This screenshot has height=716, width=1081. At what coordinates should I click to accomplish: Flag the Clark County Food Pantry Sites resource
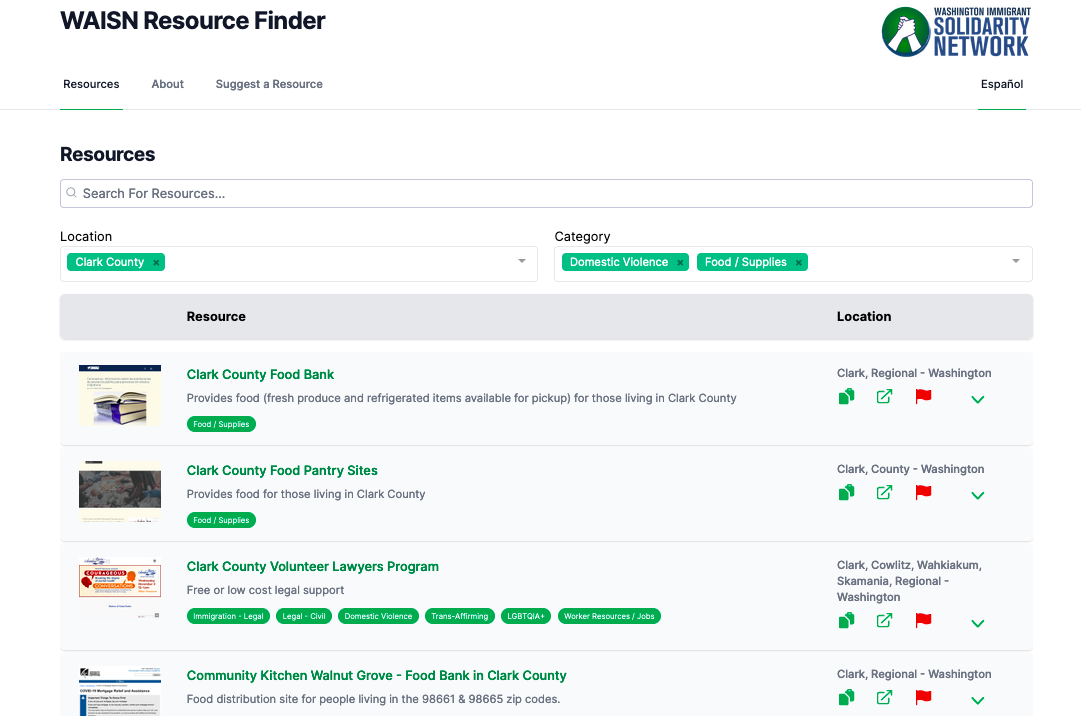click(x=923, y=492)
